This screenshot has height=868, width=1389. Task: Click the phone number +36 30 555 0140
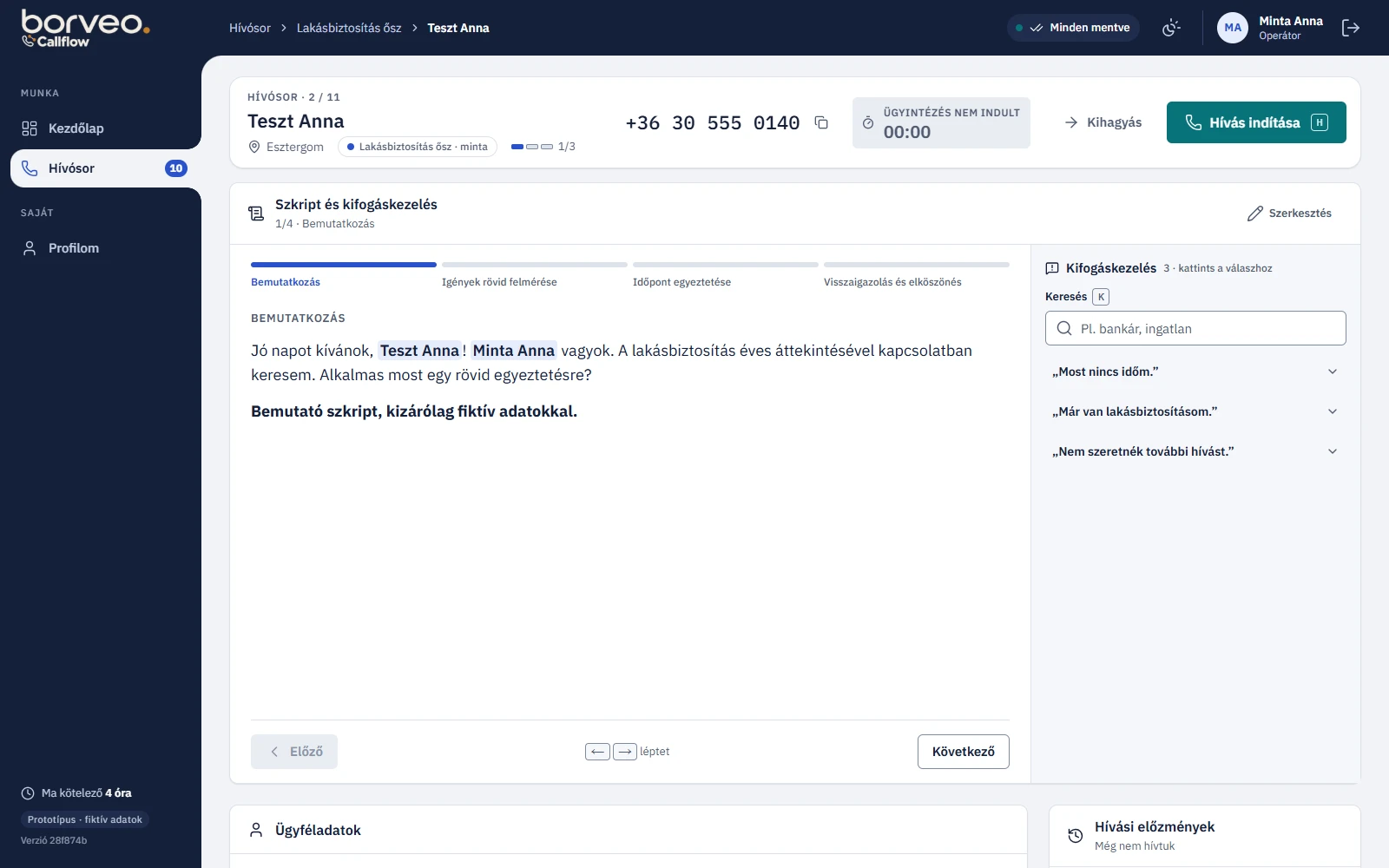coord(713,123)
